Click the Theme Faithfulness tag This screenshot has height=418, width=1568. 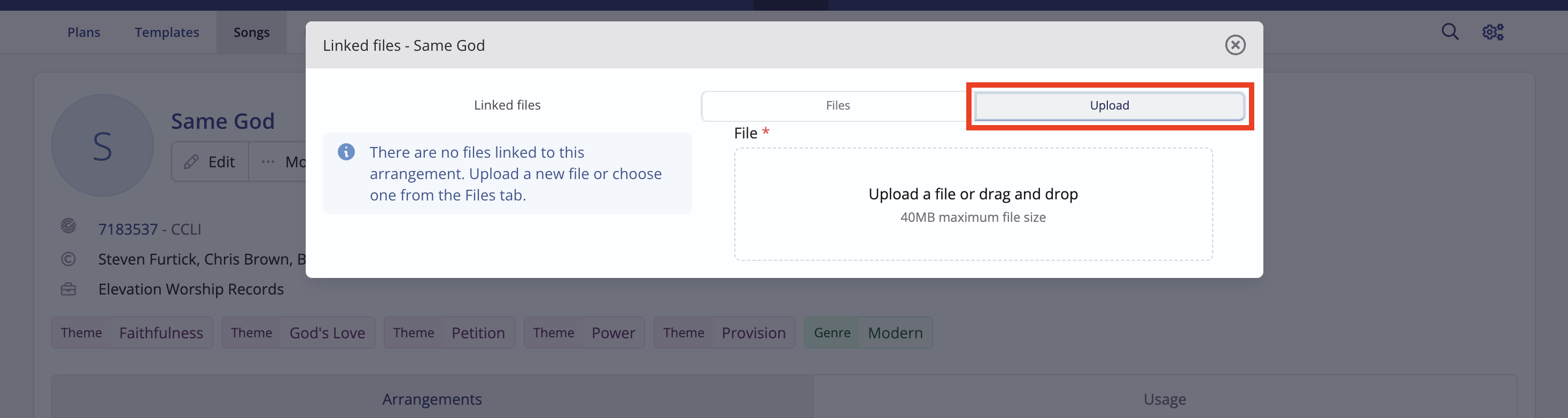click(x=132, y=333)
